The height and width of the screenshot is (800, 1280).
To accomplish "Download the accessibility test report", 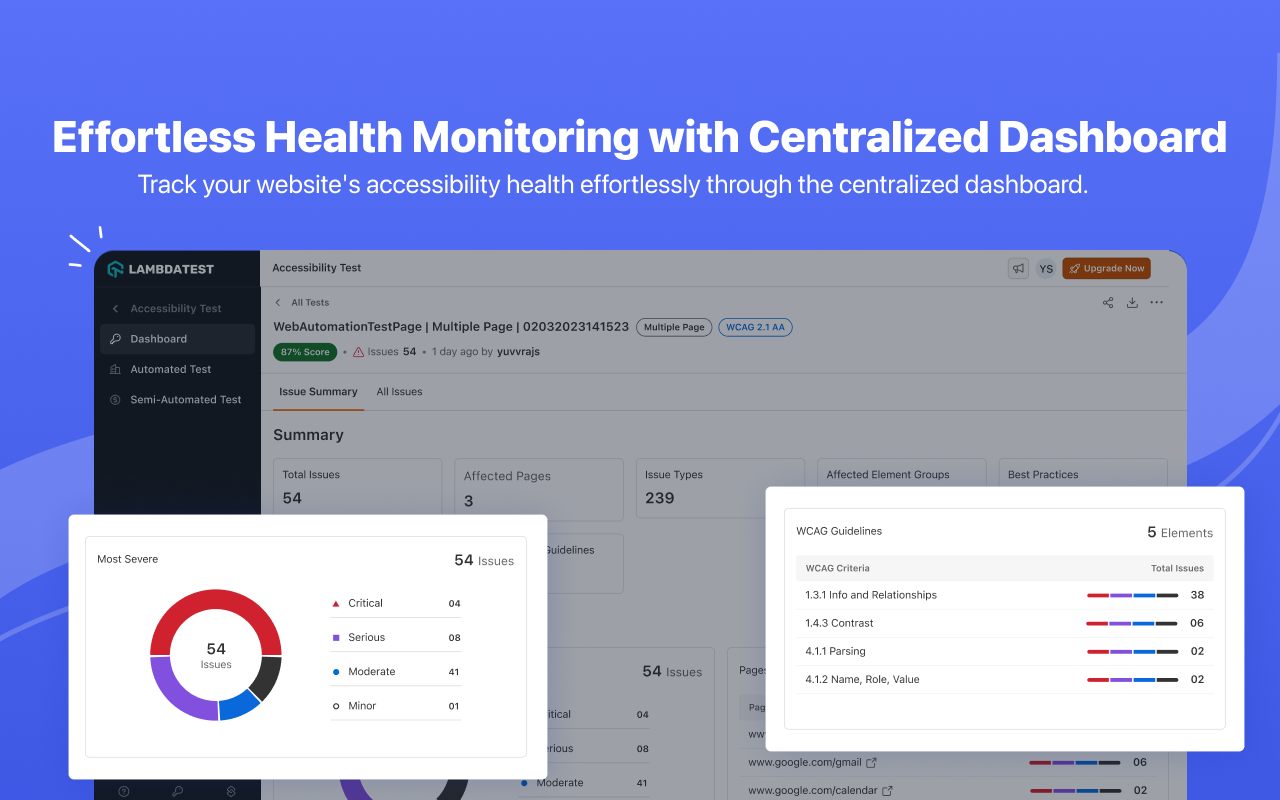I will tap(1132, 302).
